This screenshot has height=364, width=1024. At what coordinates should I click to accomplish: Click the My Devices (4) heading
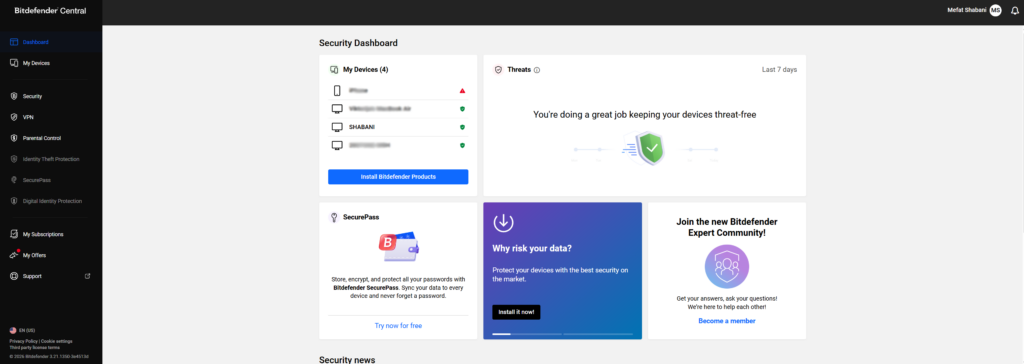click(366, 69)
